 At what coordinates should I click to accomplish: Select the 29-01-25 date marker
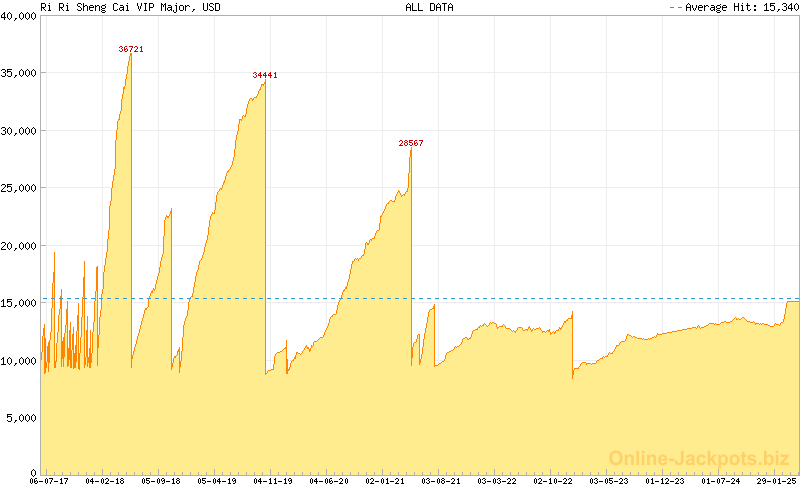coord(777,481)
